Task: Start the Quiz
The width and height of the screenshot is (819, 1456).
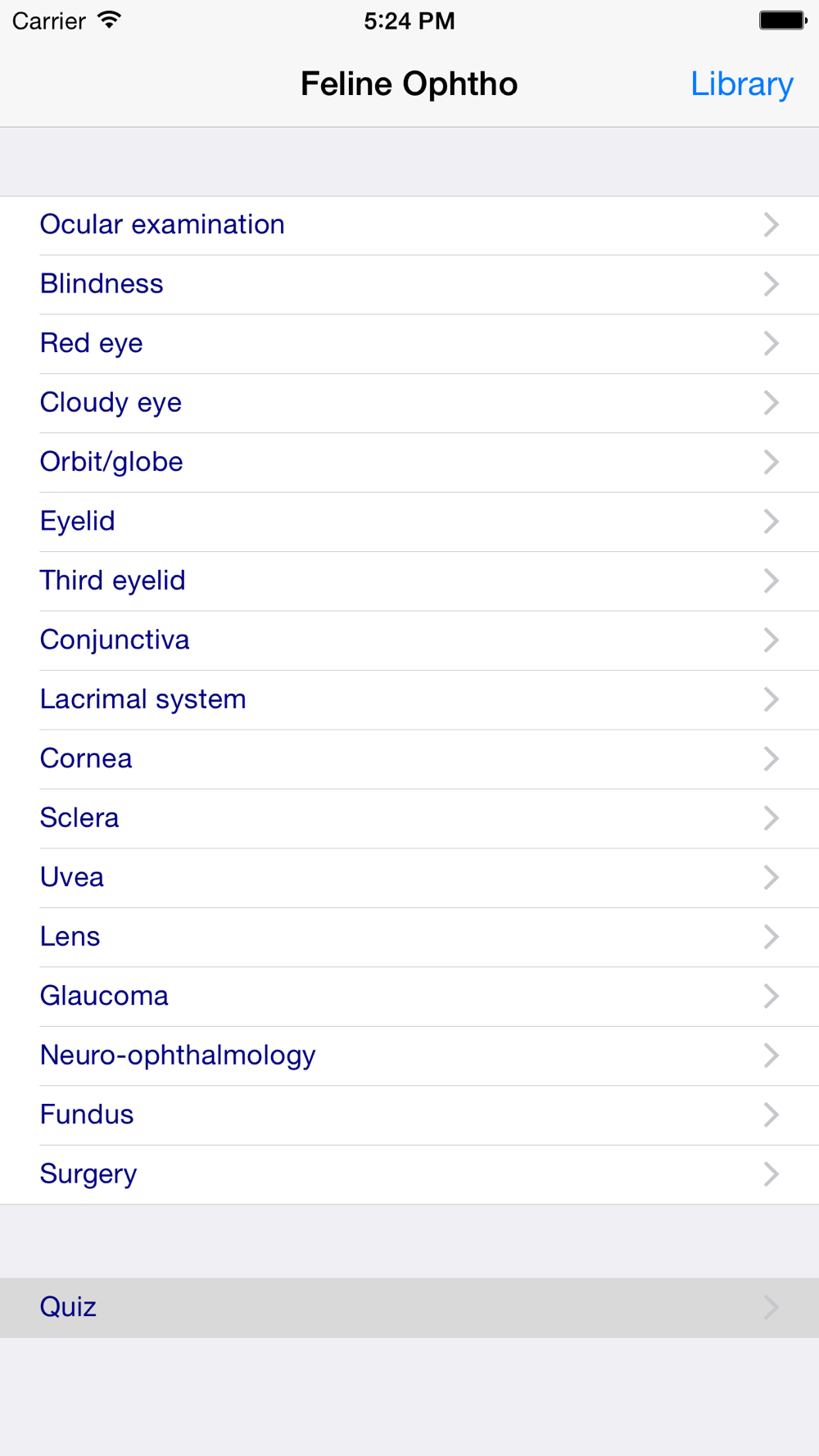Action: point(409,1308)
